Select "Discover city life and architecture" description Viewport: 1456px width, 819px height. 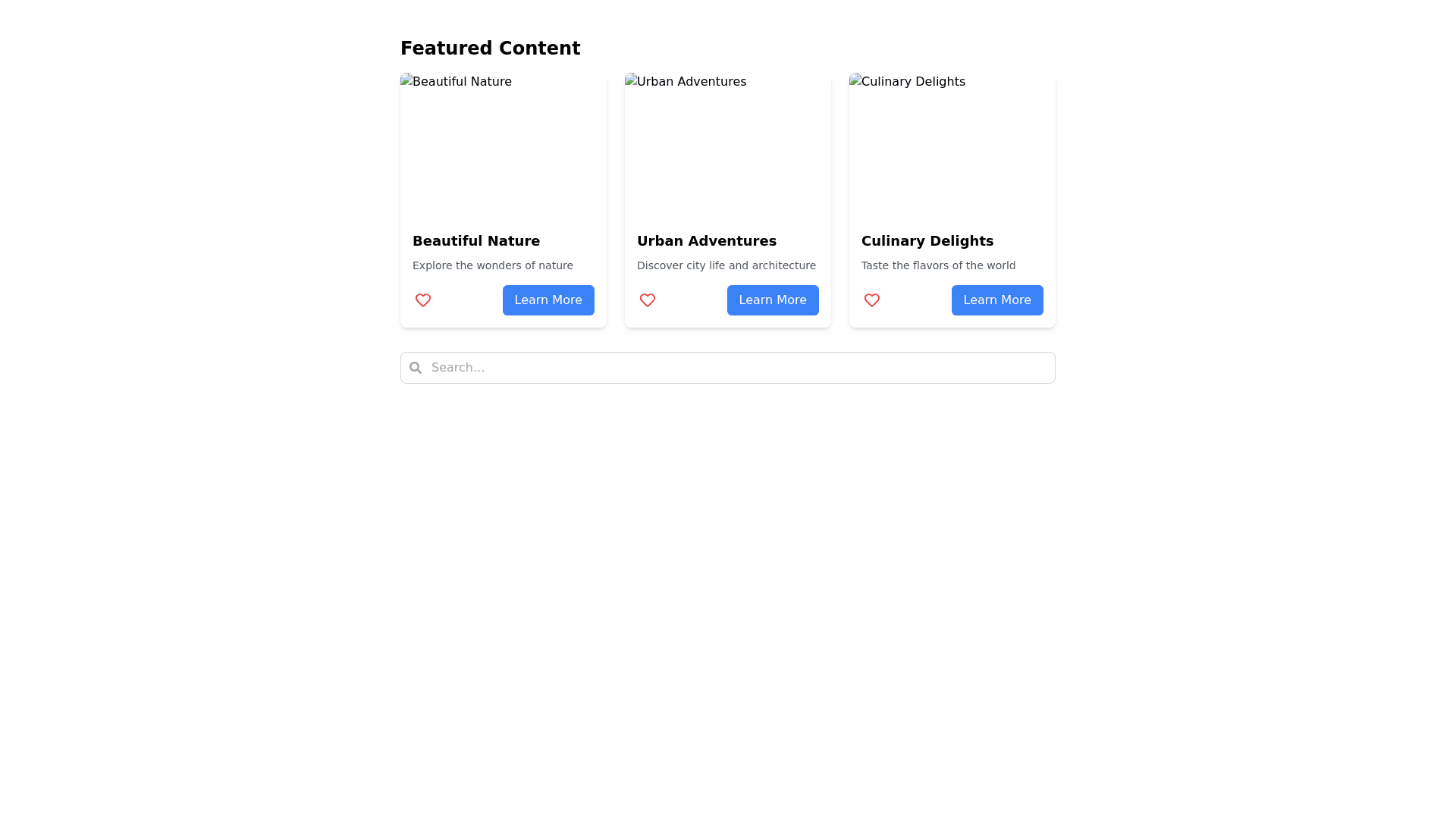pos(726,265)
